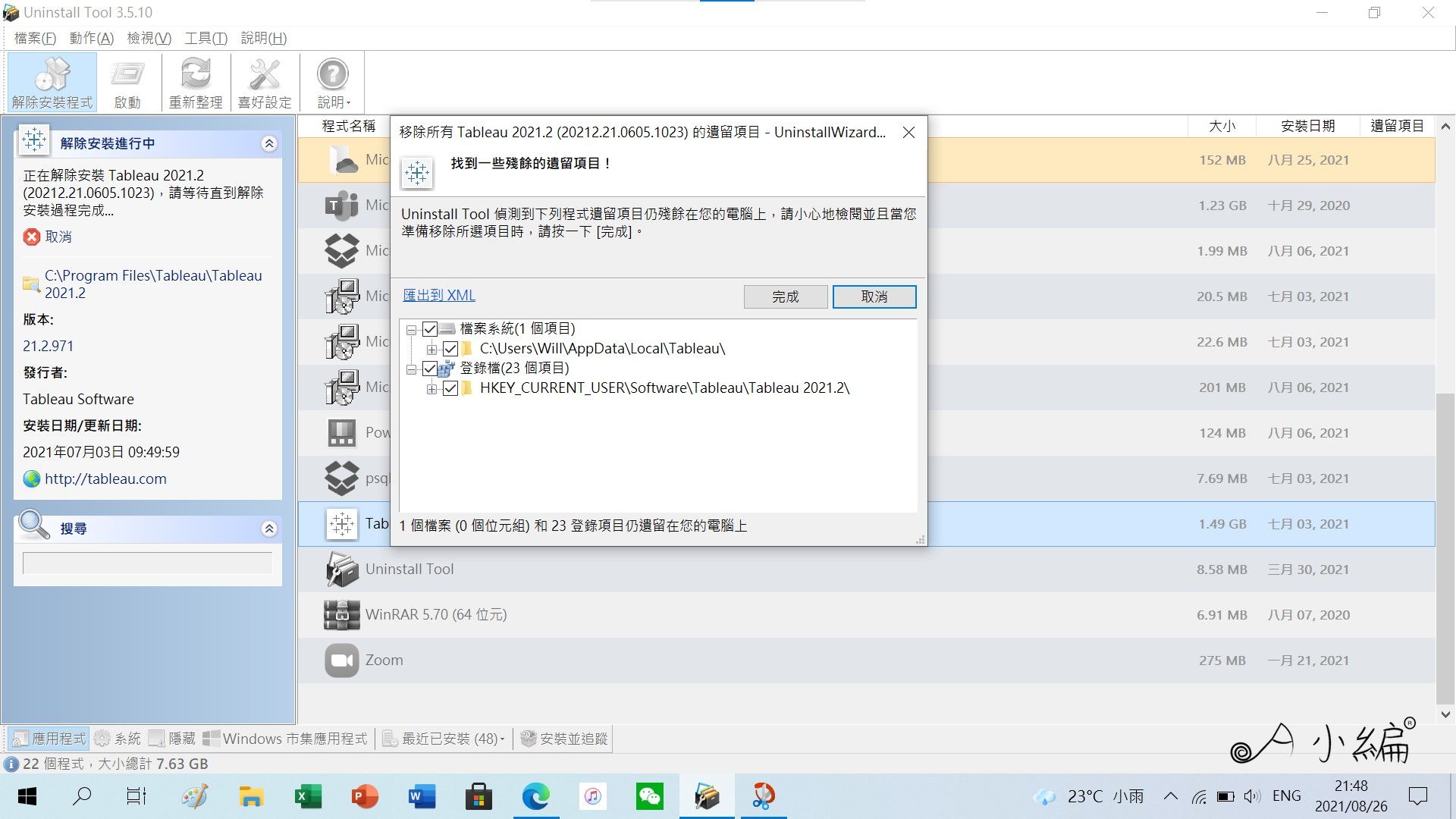Collapse the 搜尋 panel
The width and height of the screenshot is (1456, 819).
click(x=268, y=529)
